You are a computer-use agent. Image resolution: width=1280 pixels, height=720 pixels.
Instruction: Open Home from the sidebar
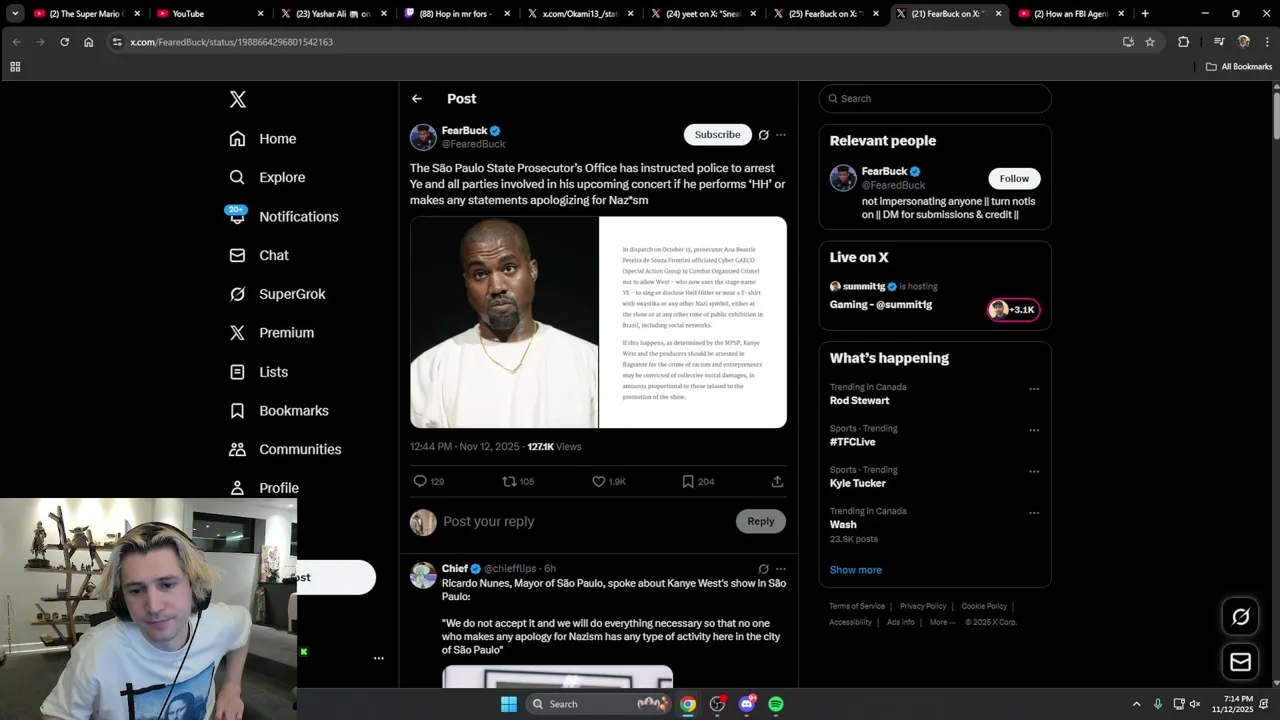click(x=263, y=139)
